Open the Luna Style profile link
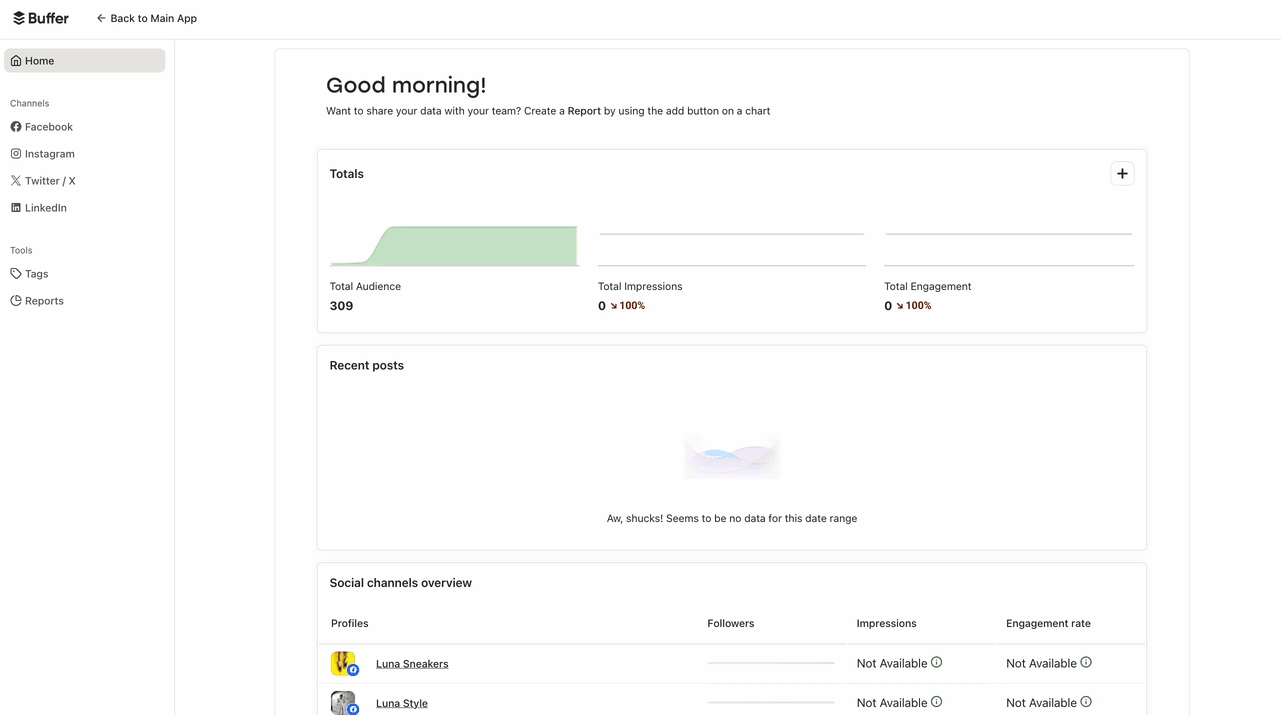1281x715 pixels. tap(402, 703)
